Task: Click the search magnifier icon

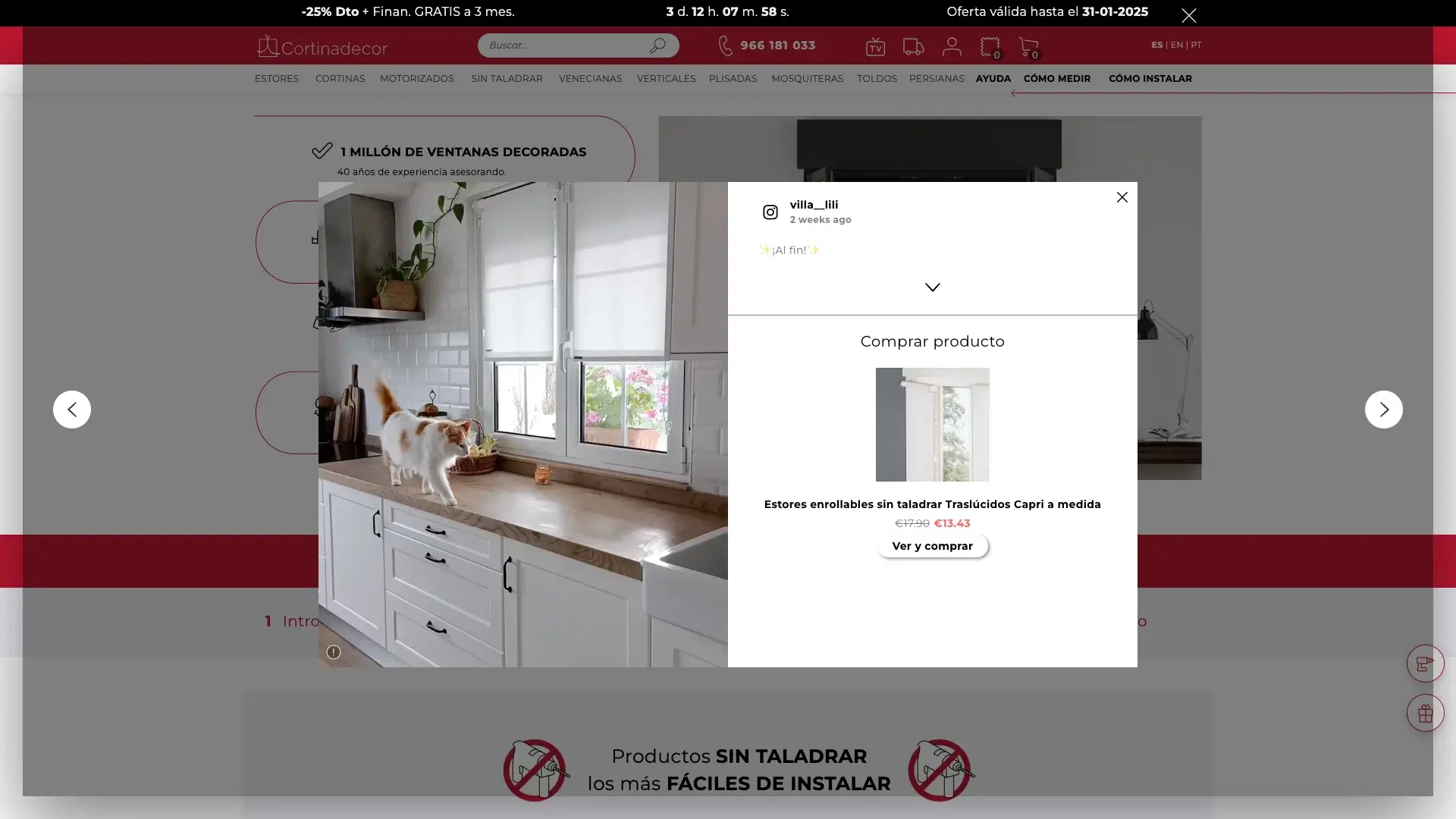Action: coord(658,45)
